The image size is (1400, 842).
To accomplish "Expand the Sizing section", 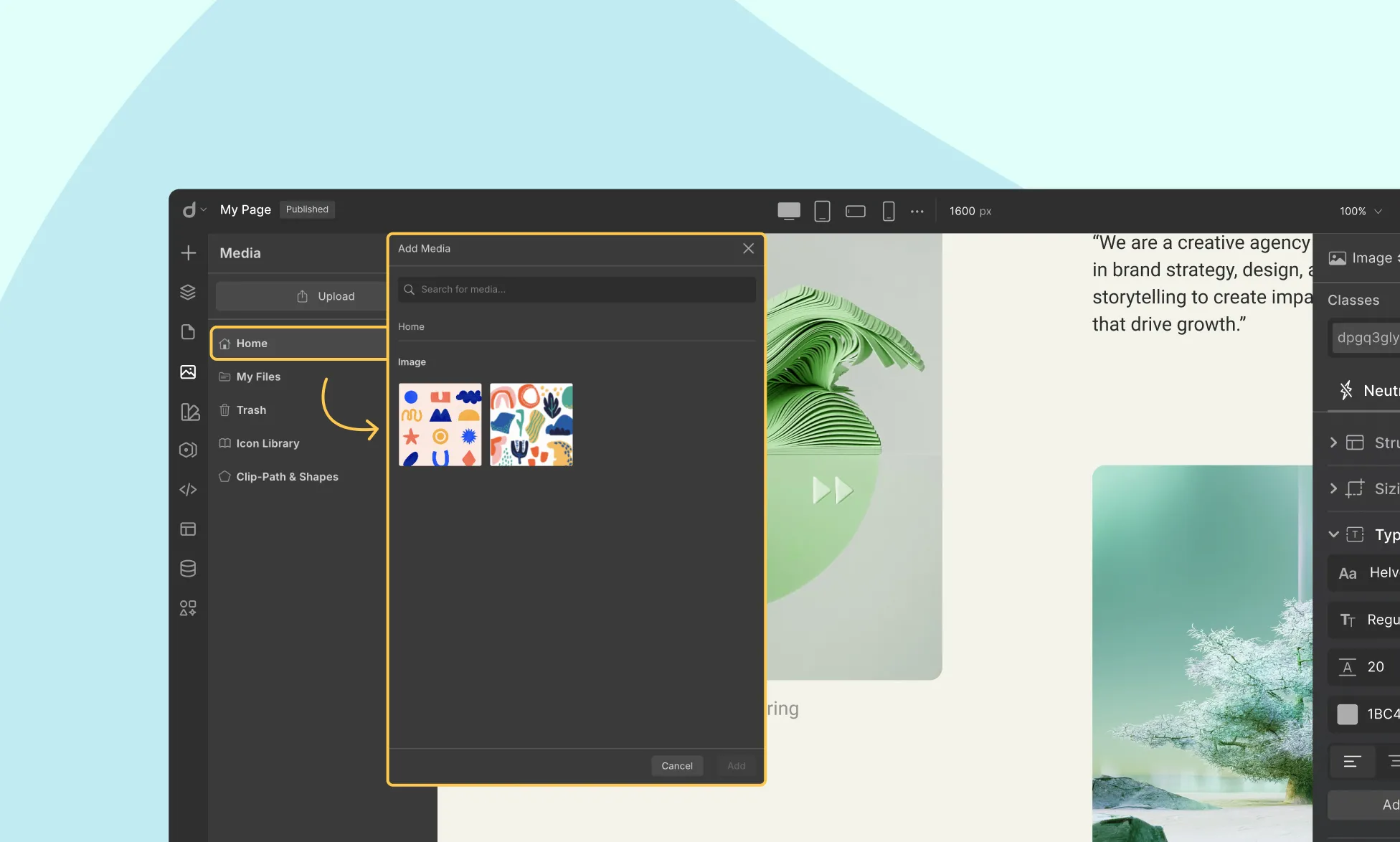I will point(1365,488).
